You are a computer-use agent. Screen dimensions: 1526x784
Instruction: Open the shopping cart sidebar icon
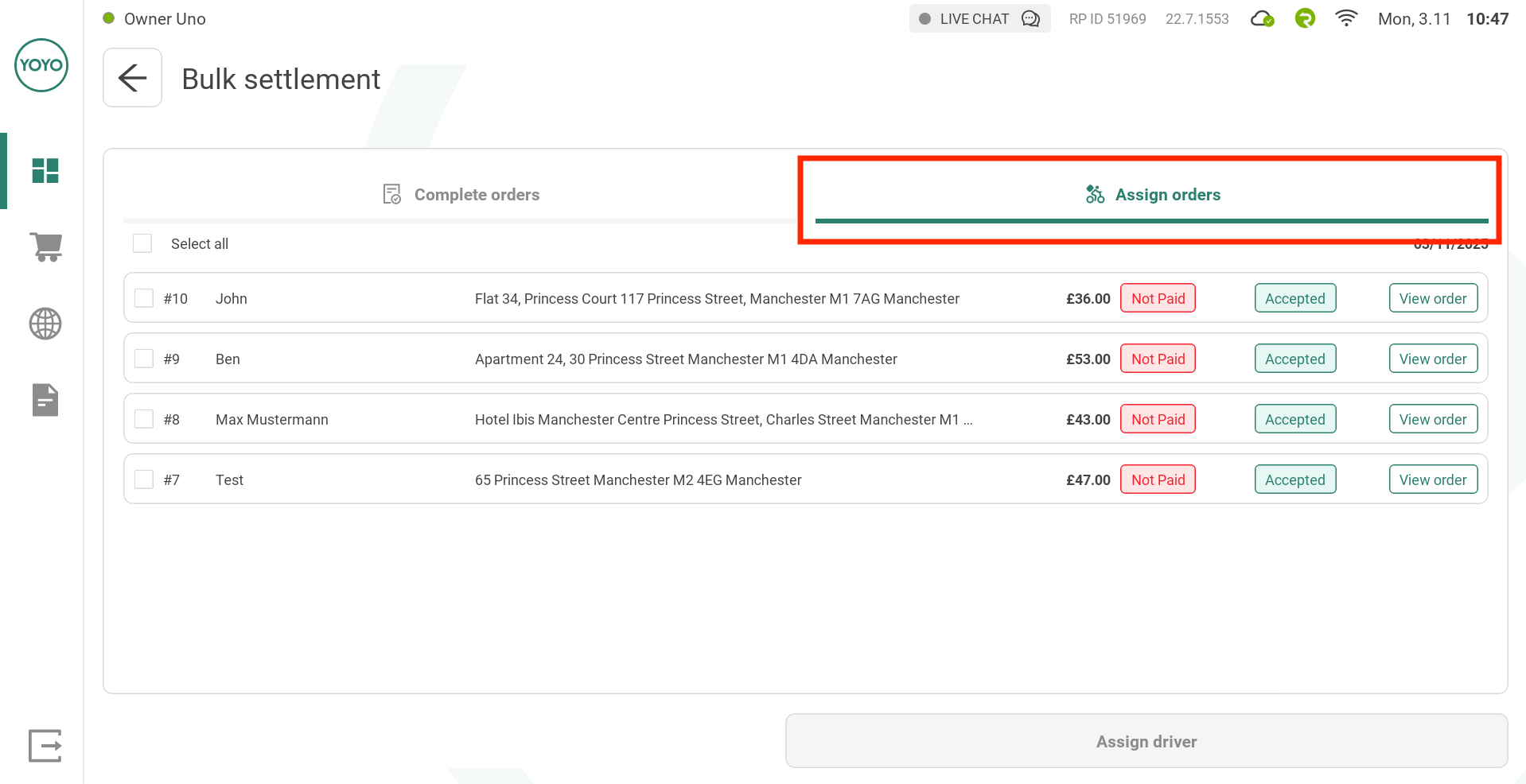pyautogui.click(x=45, y=247)
